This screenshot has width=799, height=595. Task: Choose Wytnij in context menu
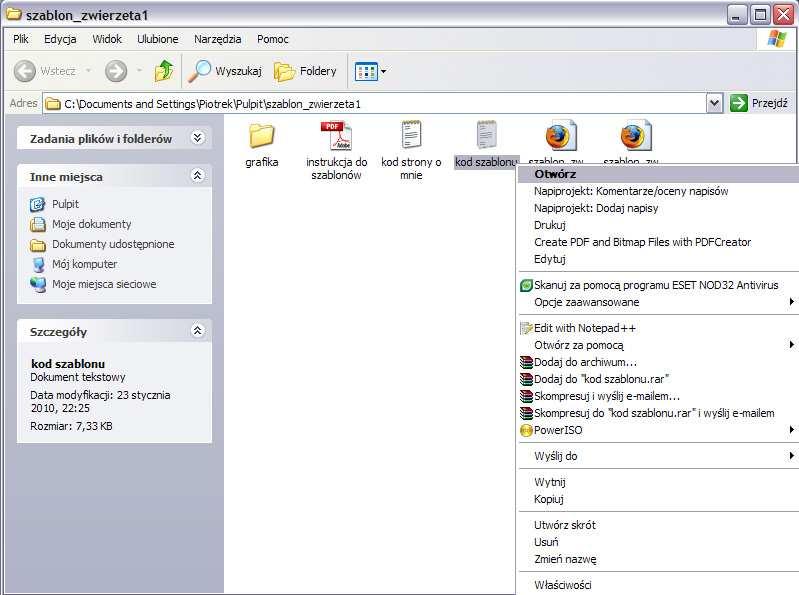point(658,482)
